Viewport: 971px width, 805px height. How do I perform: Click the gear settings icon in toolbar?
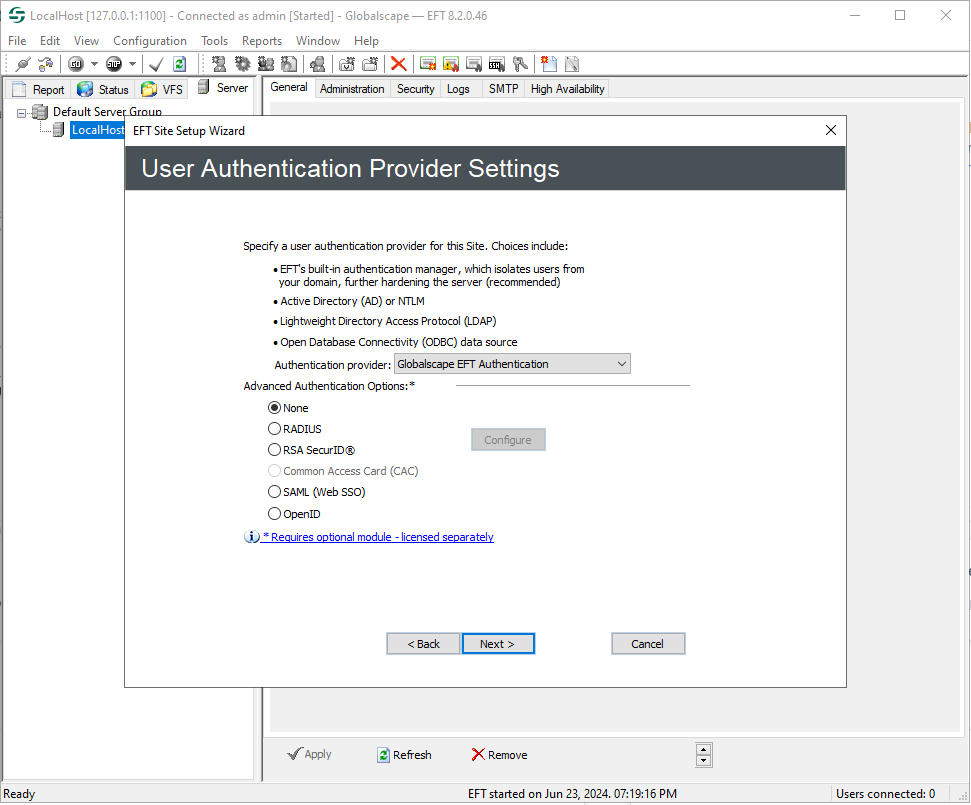pos(242,64)
